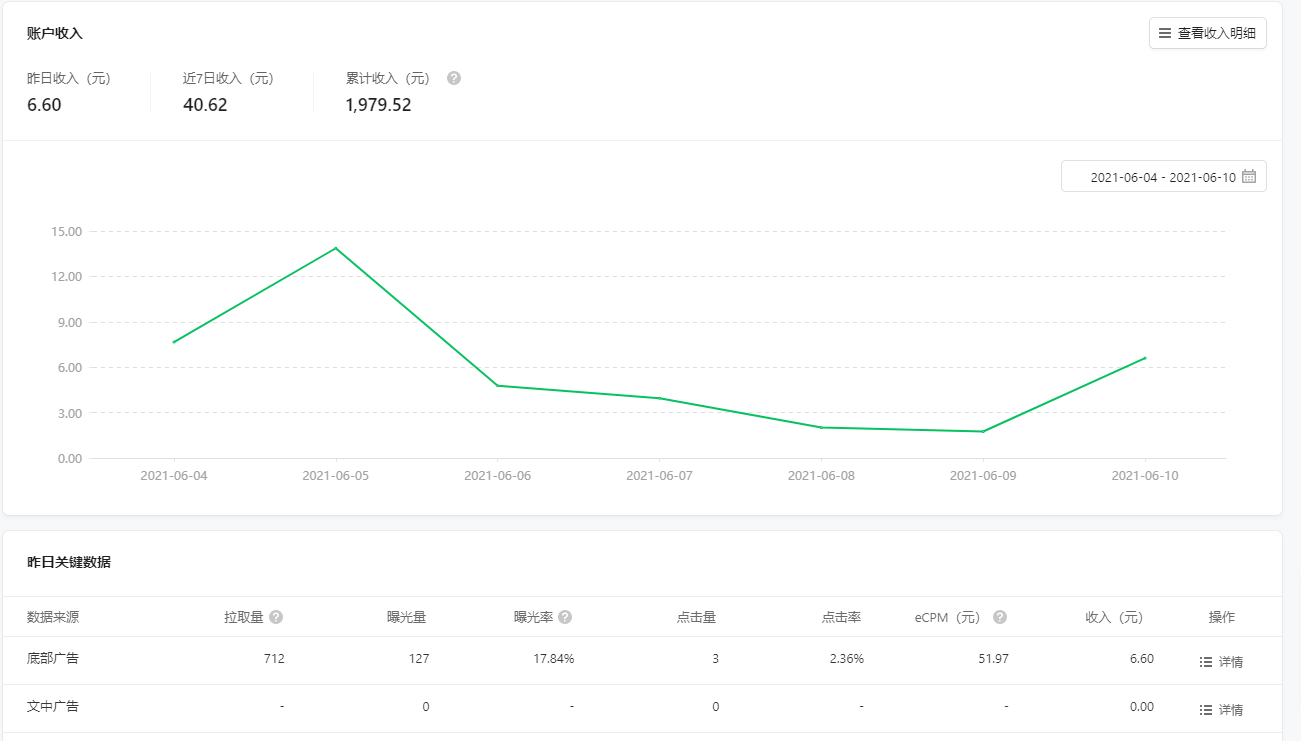
Task: Open the 查看收入明细 income details button
Action: pos(1207,33)
